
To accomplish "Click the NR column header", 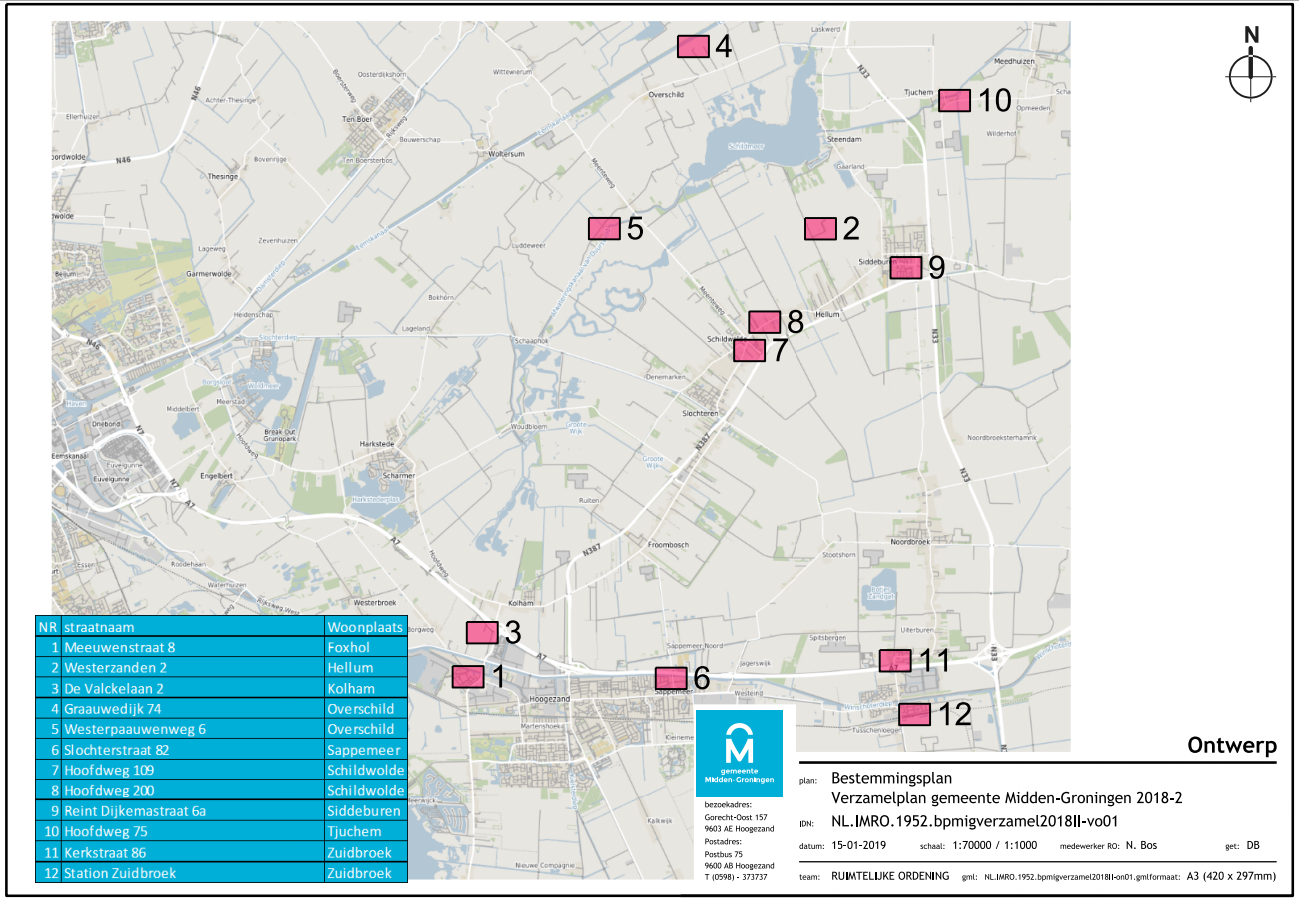I will click(47, 627).
